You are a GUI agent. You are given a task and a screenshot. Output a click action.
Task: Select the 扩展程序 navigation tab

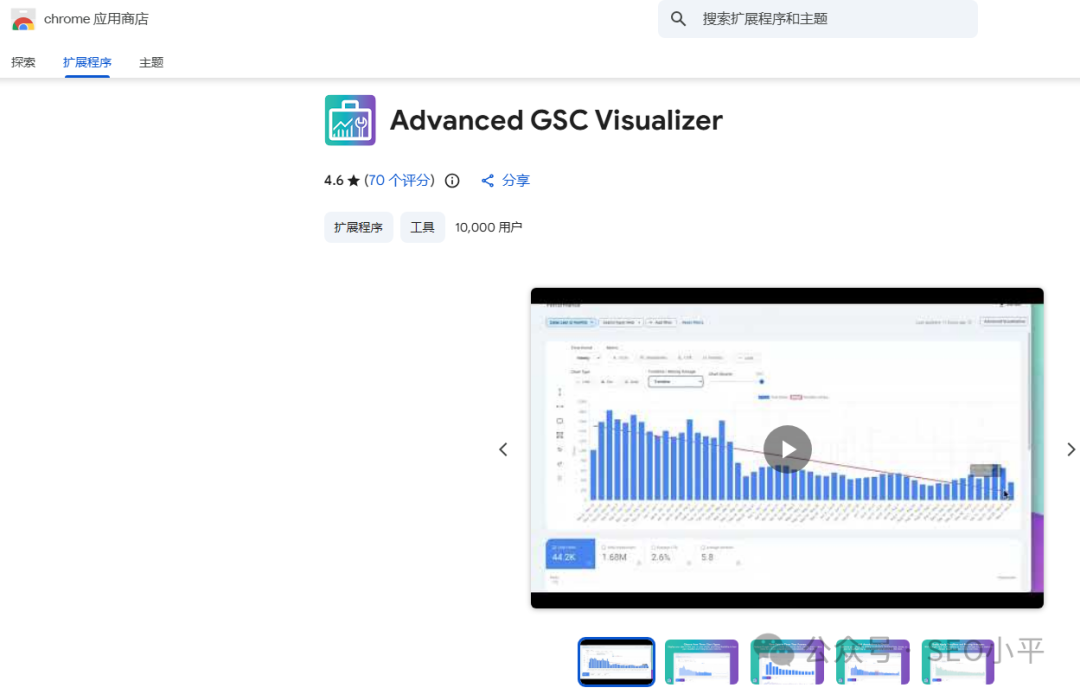click(x=87, y=62)
